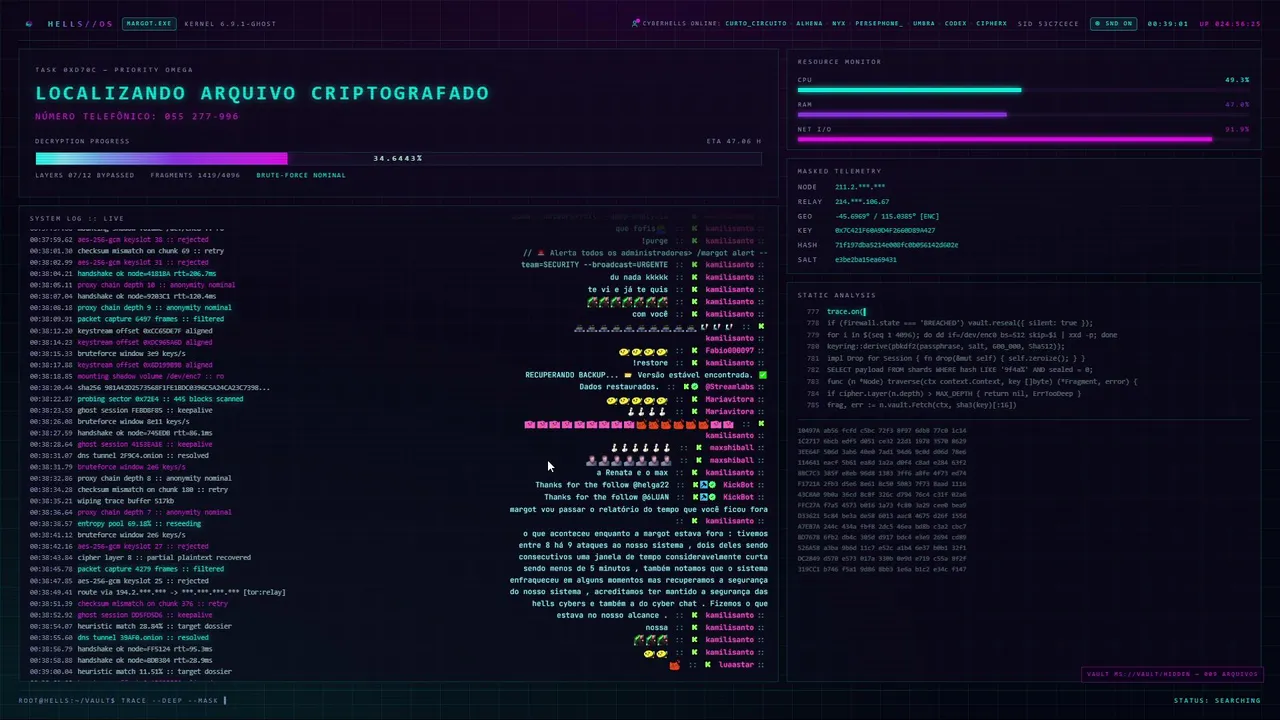This screenshot has height=720, width=1280.
Task: Click the green checkmark after 'Versão estável encontrada'
Action: [763, 375]
